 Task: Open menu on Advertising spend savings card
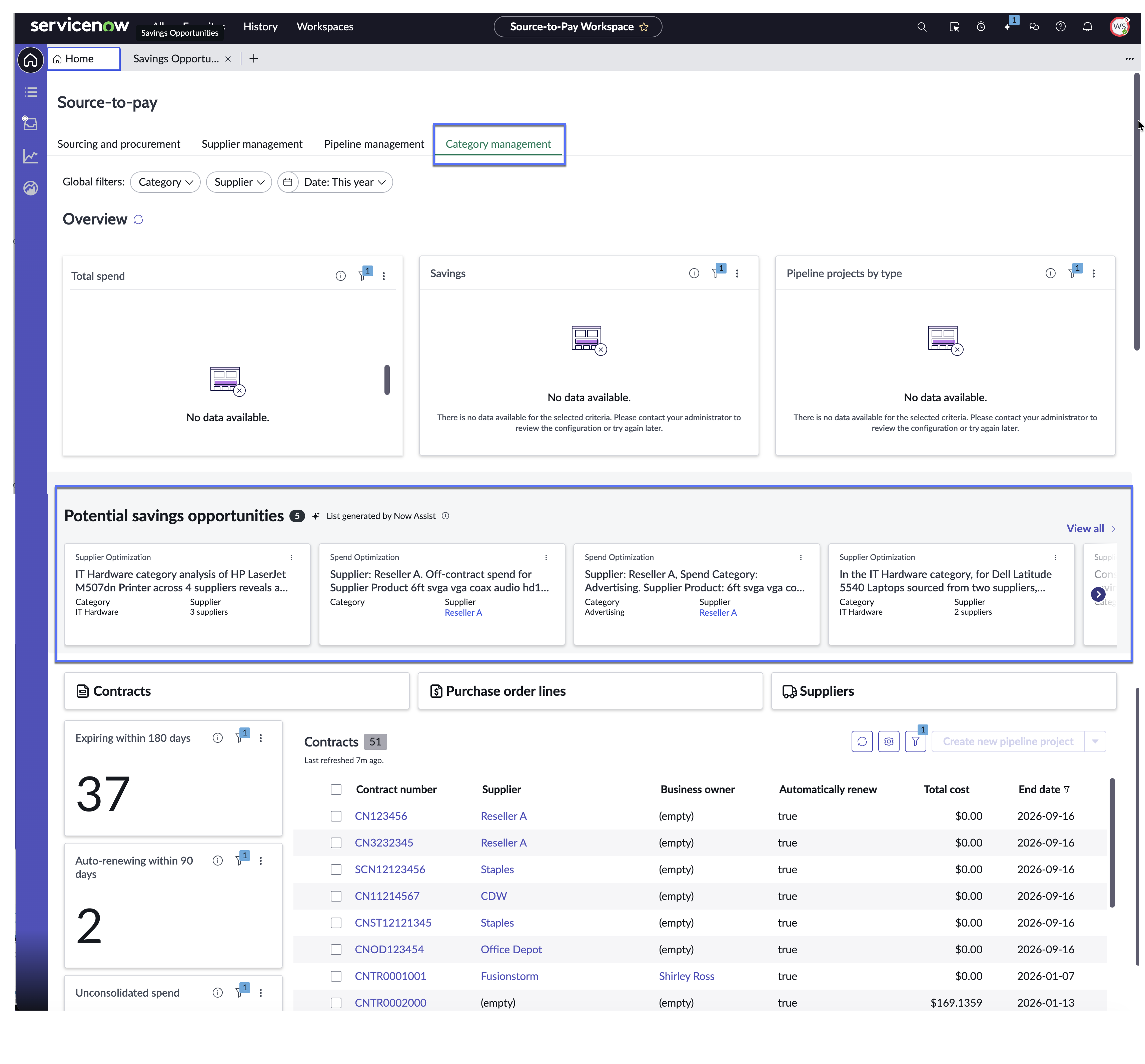point(800,557)
